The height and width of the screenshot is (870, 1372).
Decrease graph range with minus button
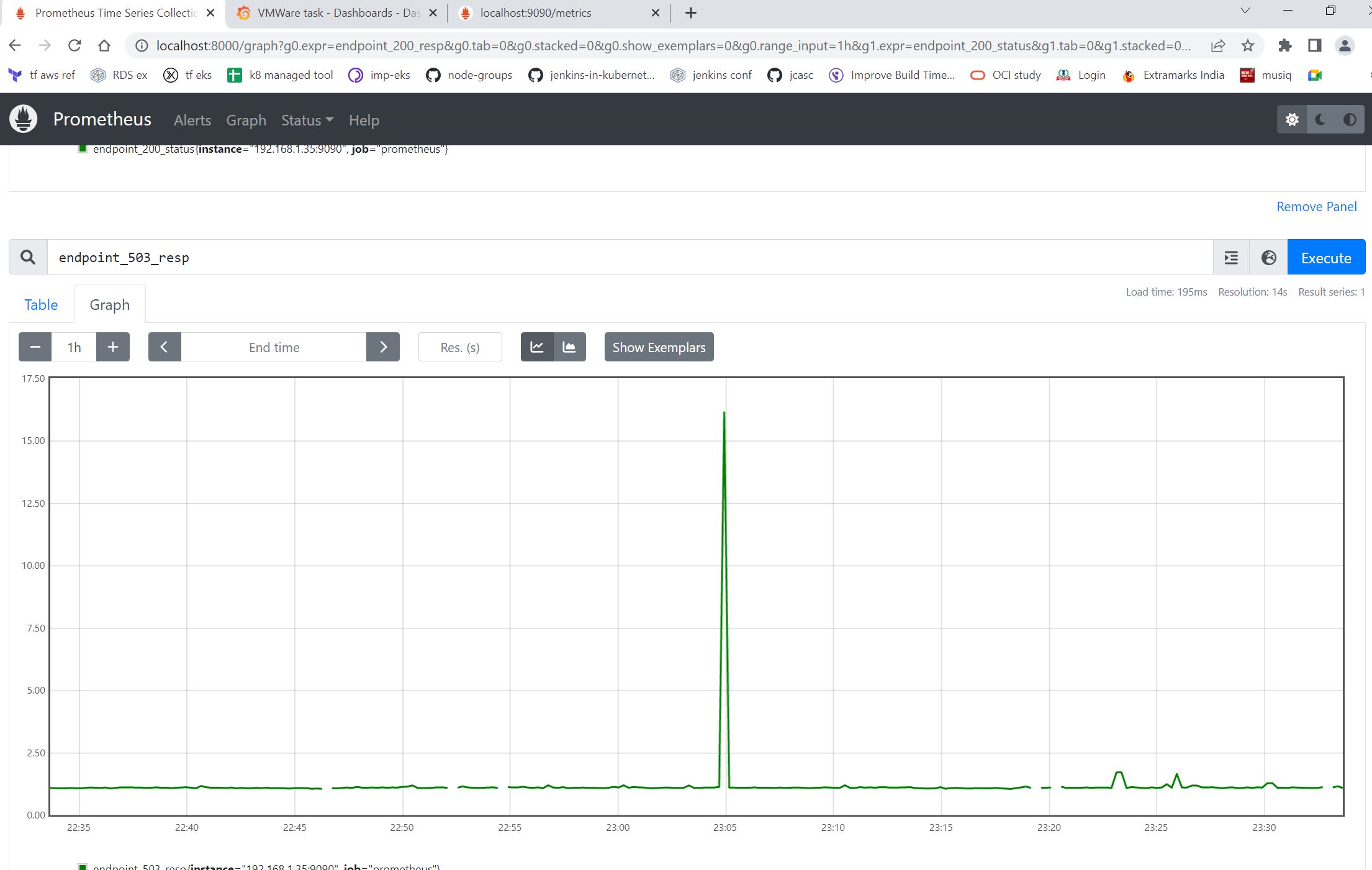(35, 347)
